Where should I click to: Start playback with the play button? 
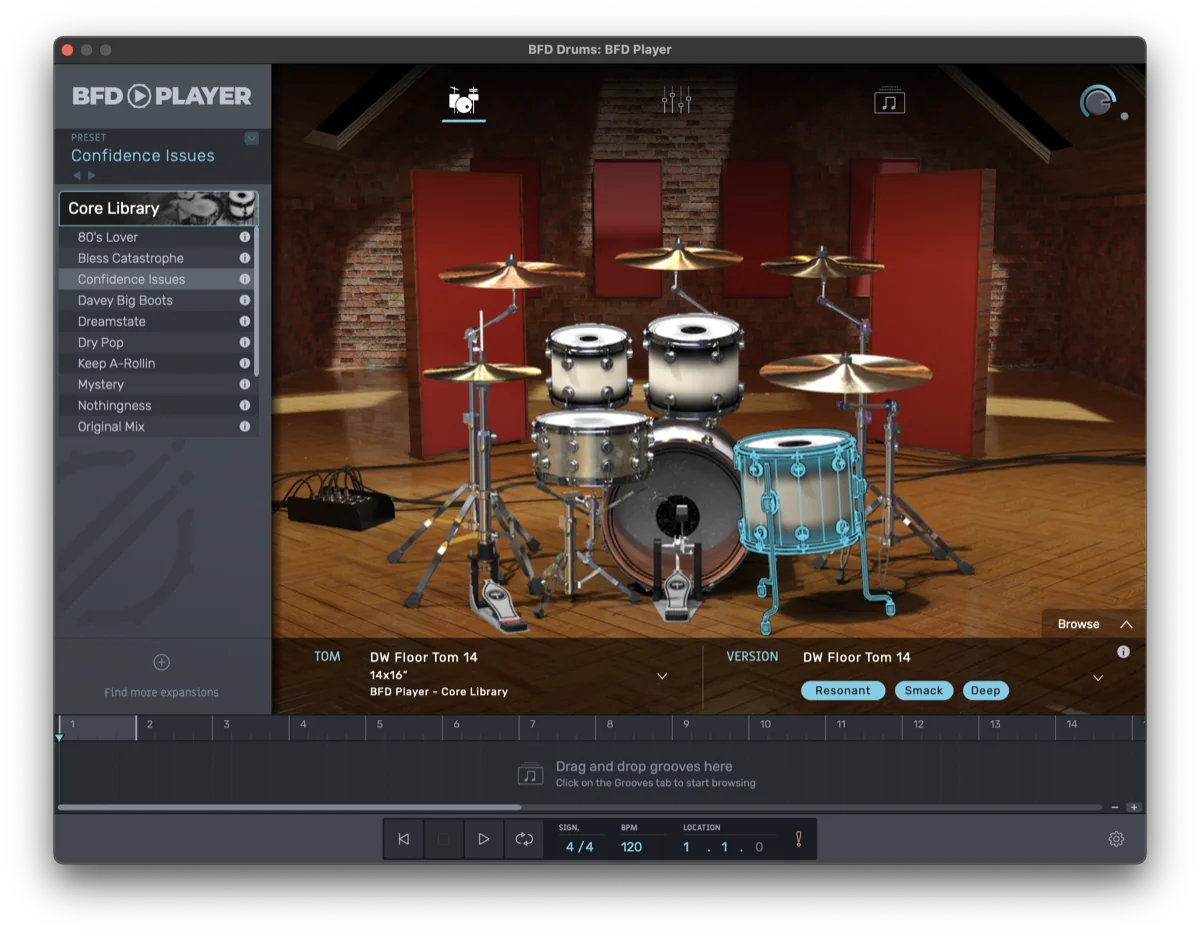(x=484, y=839)
